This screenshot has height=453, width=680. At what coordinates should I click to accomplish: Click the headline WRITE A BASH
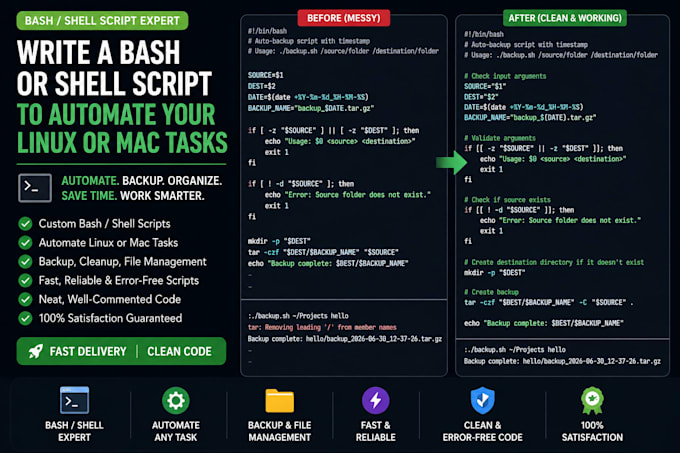tap(98, 53)
